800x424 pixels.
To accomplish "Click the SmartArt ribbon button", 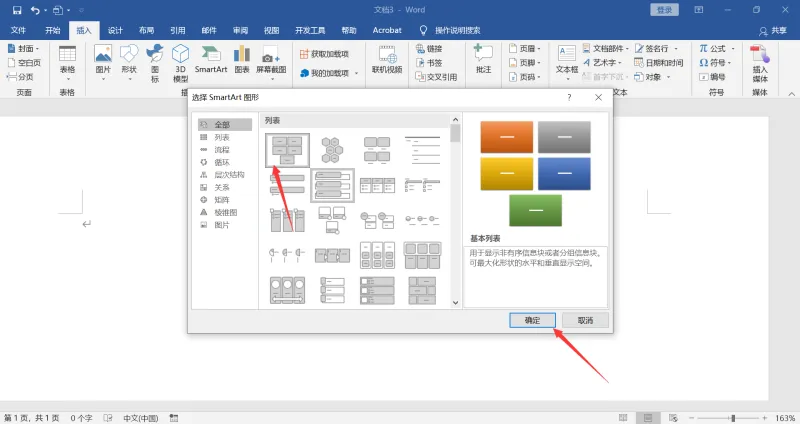I will click(211, 59).
